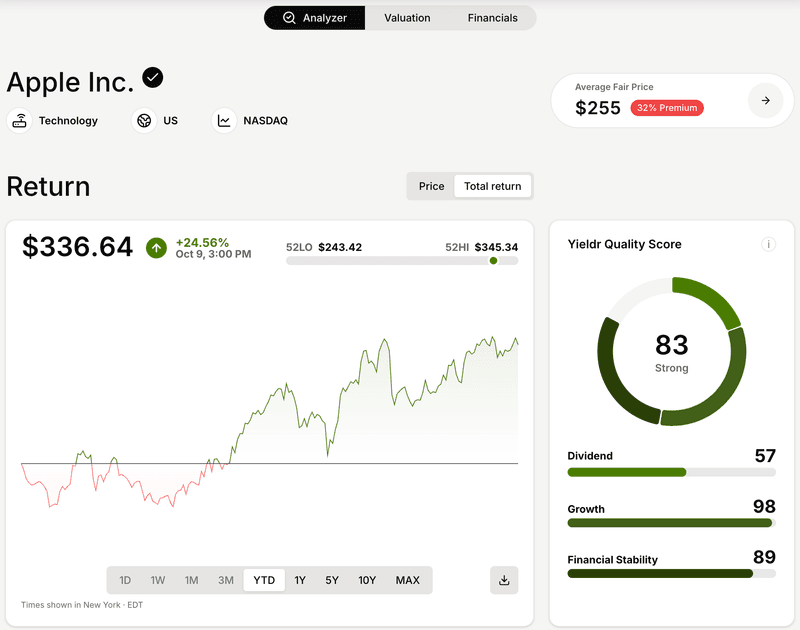Click the Return section heading

(x=48, y=186)
